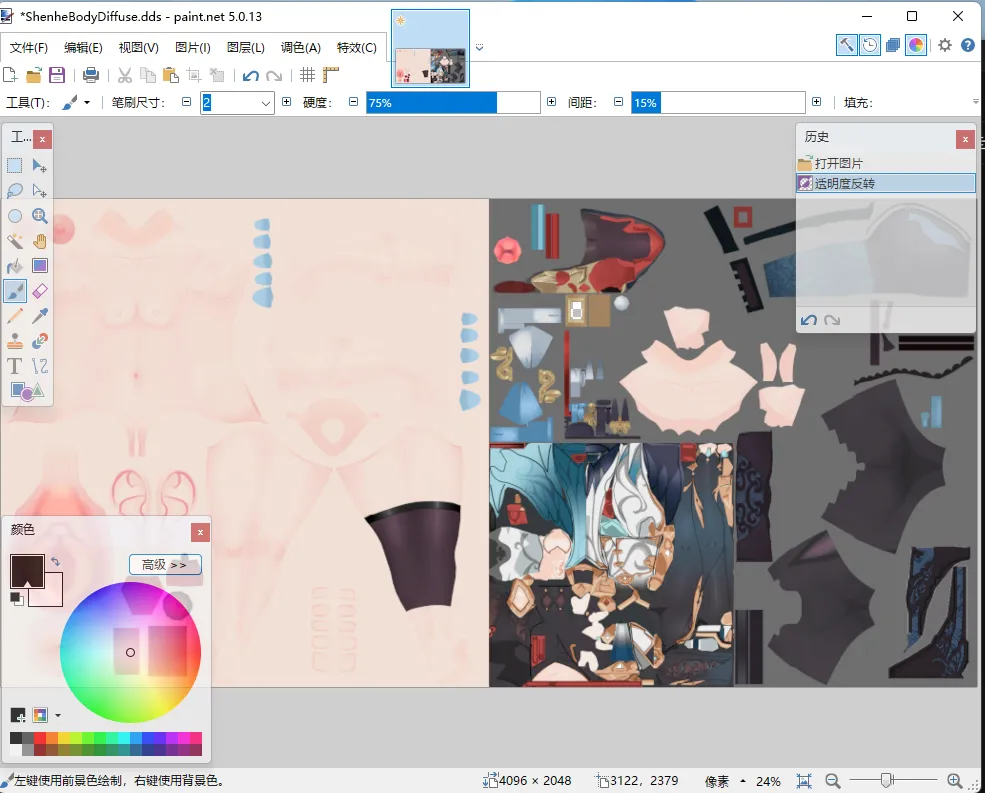Open Help with the question mark icon
The width and height of the screenshot is (985, 793).
(968, 45)
